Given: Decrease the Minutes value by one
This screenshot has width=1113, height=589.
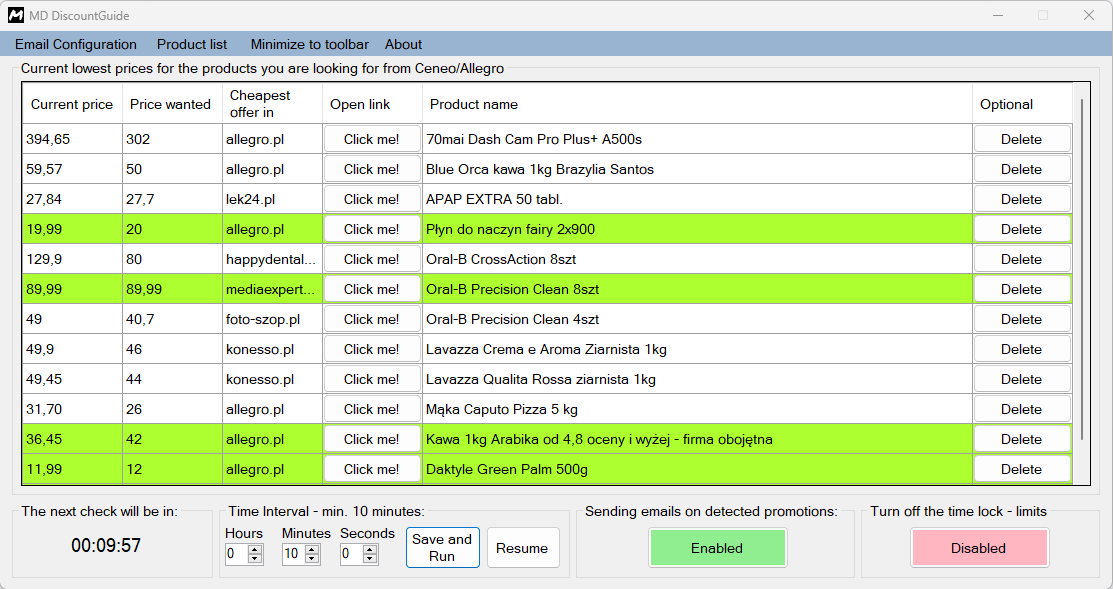Looking at the screenshot, I should pos(312,558).
